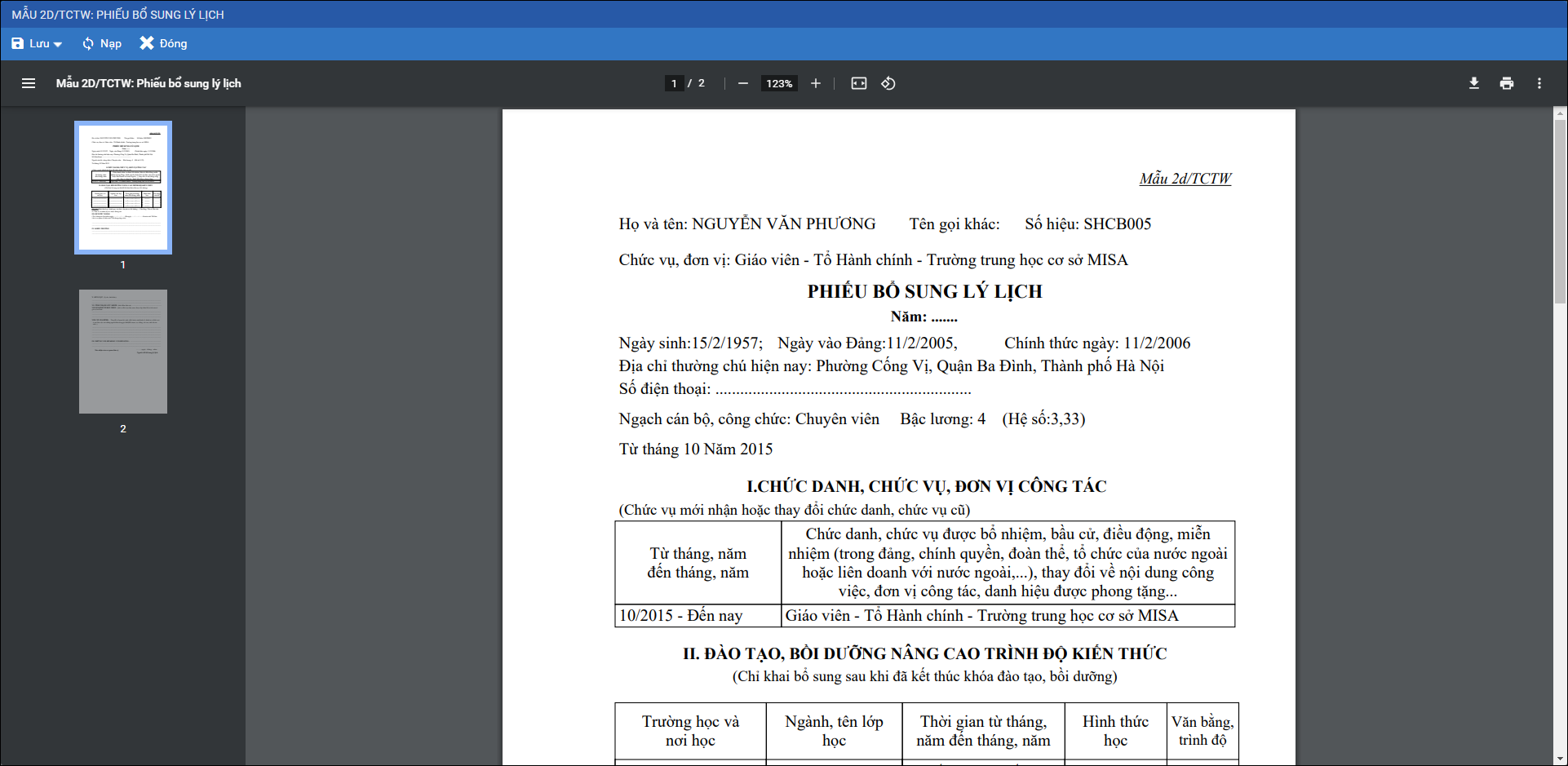Screen dimensions: 1568x766
Task: Click the Mẫu 2d/TCTW underlined text
Action: pyautogui.click(x=1185, y=179)
